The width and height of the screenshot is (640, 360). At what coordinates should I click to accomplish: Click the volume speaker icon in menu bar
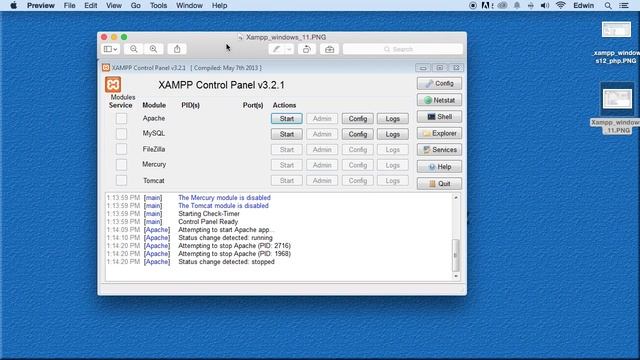(x=544, y=5)
